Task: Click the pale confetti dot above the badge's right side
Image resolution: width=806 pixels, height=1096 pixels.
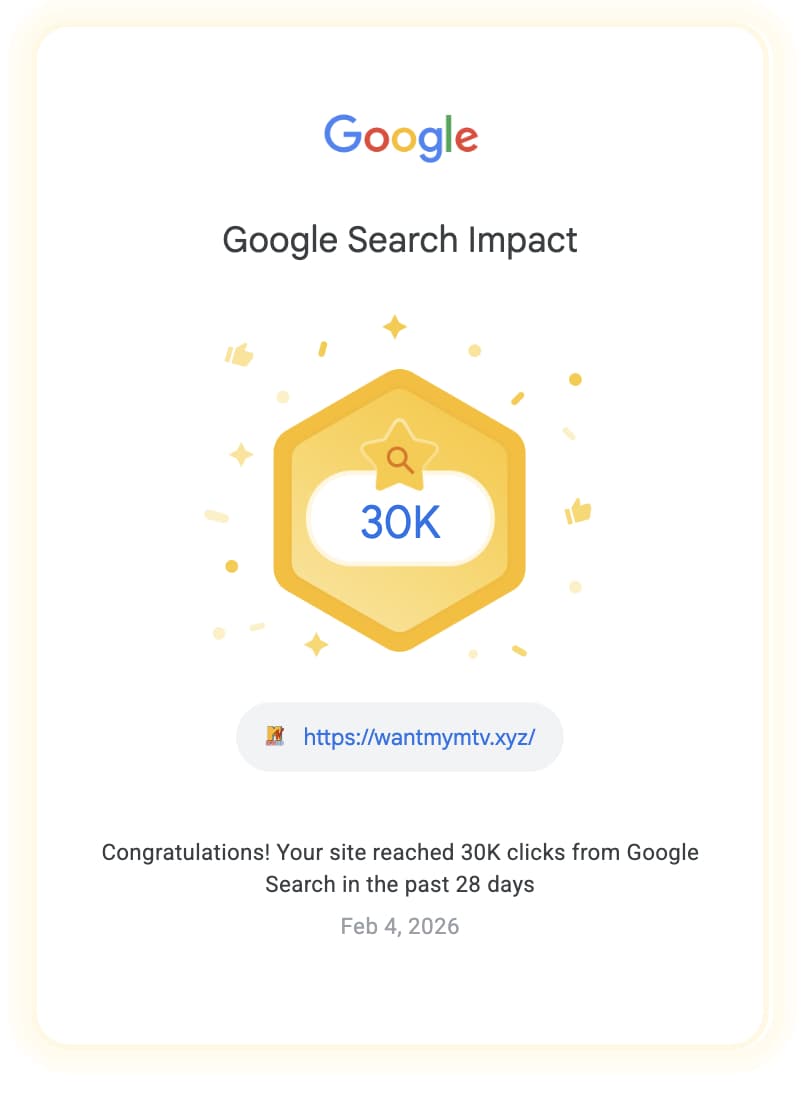Action: 475,350
